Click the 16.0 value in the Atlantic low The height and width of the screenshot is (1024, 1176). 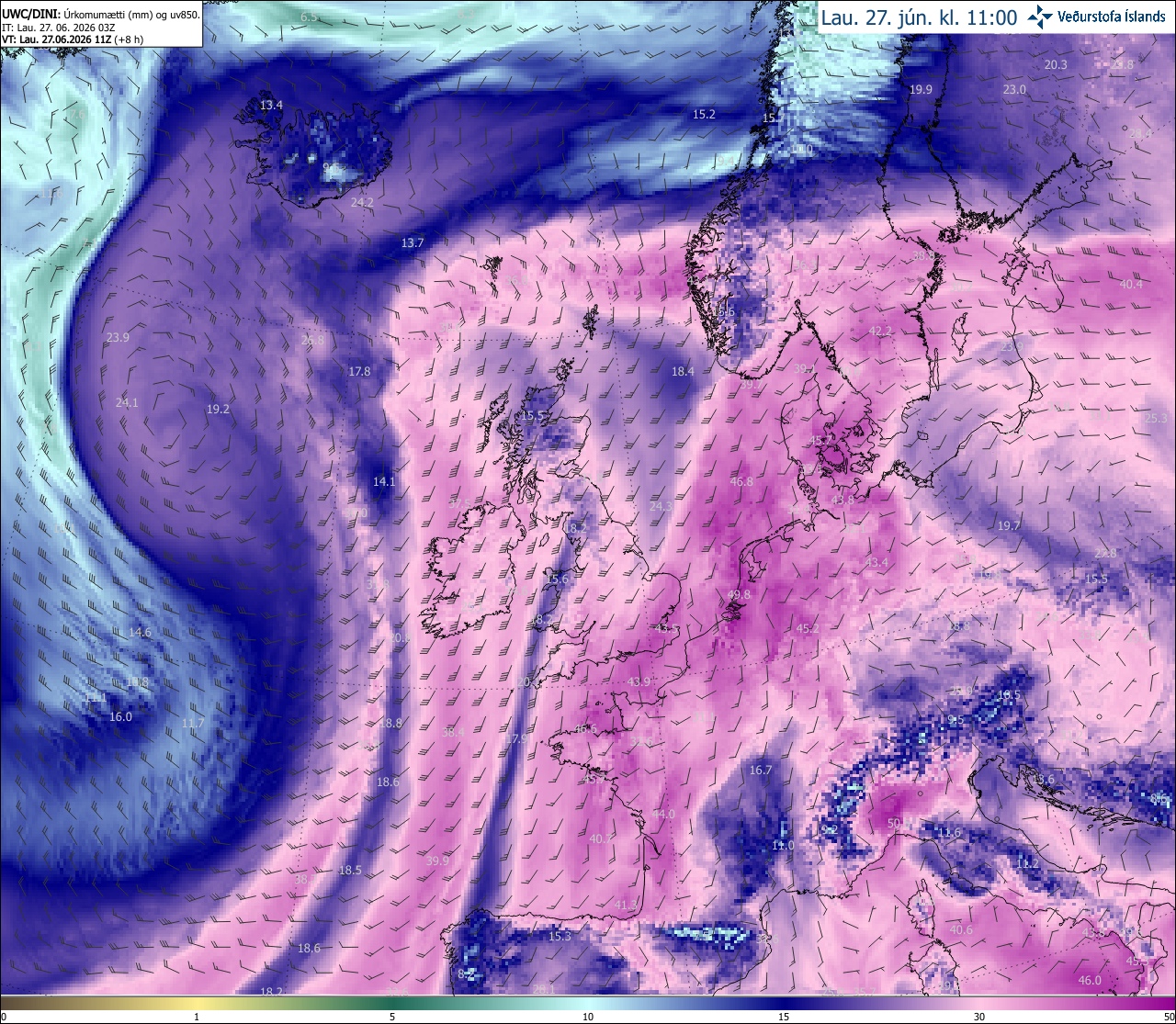(120, 717)
